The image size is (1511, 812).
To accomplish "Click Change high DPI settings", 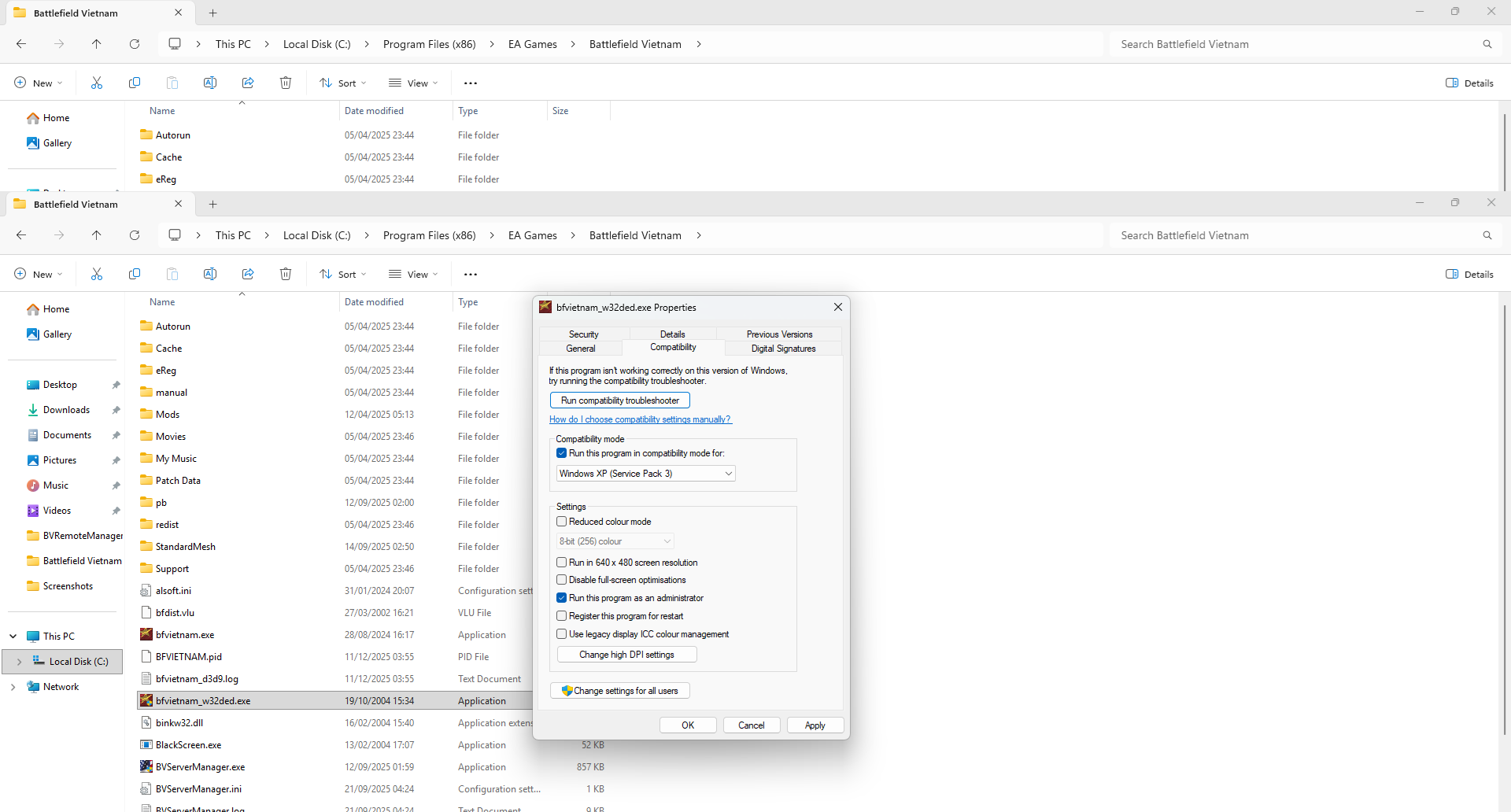I will (x=626, y=655).
